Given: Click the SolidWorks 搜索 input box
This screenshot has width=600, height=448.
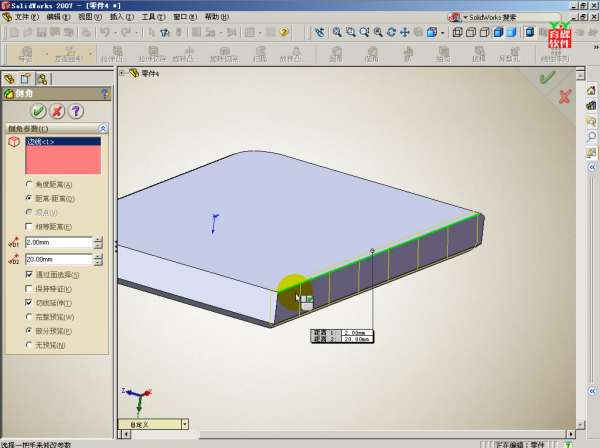Looking at the screenshot, I should click(513, 17).
